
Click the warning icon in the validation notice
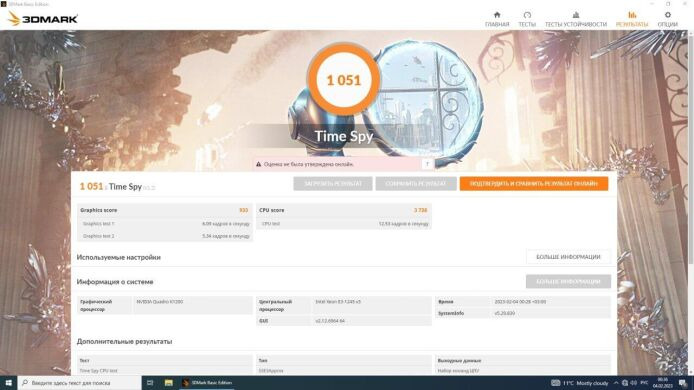pos(258,164)
